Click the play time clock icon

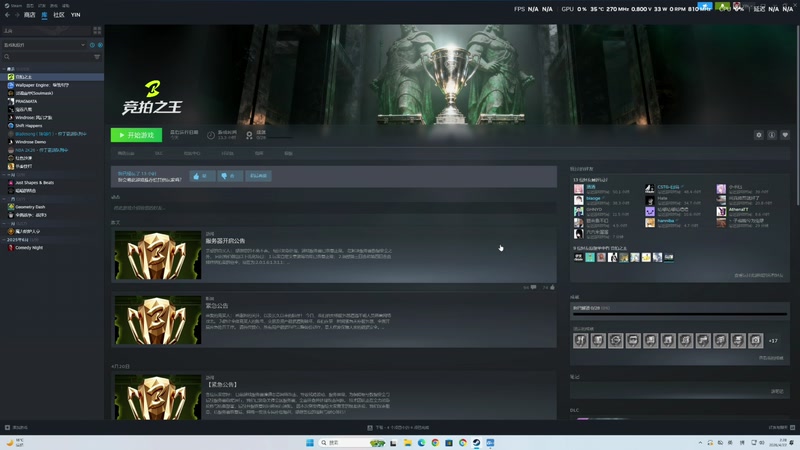pos(211,135)
